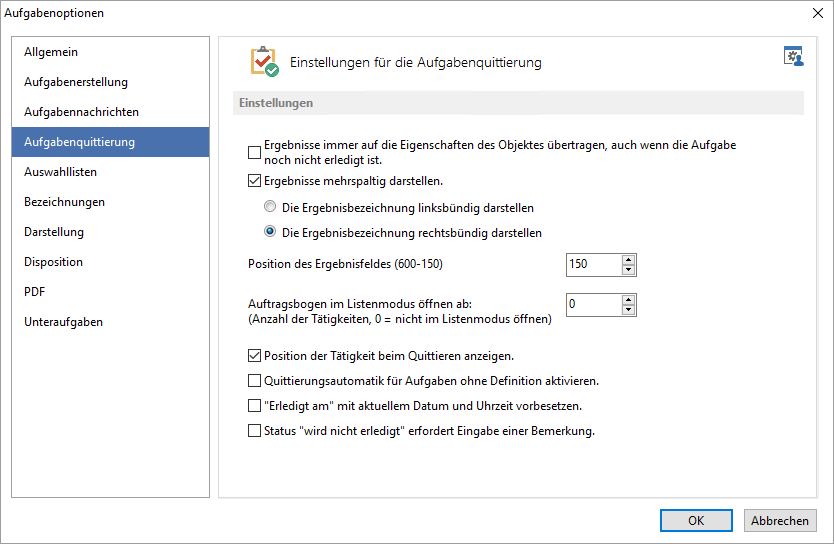Close the Aufgabenoptionen dialog
The height and width of the screenshot is (544, 834).
pos(818,13)
